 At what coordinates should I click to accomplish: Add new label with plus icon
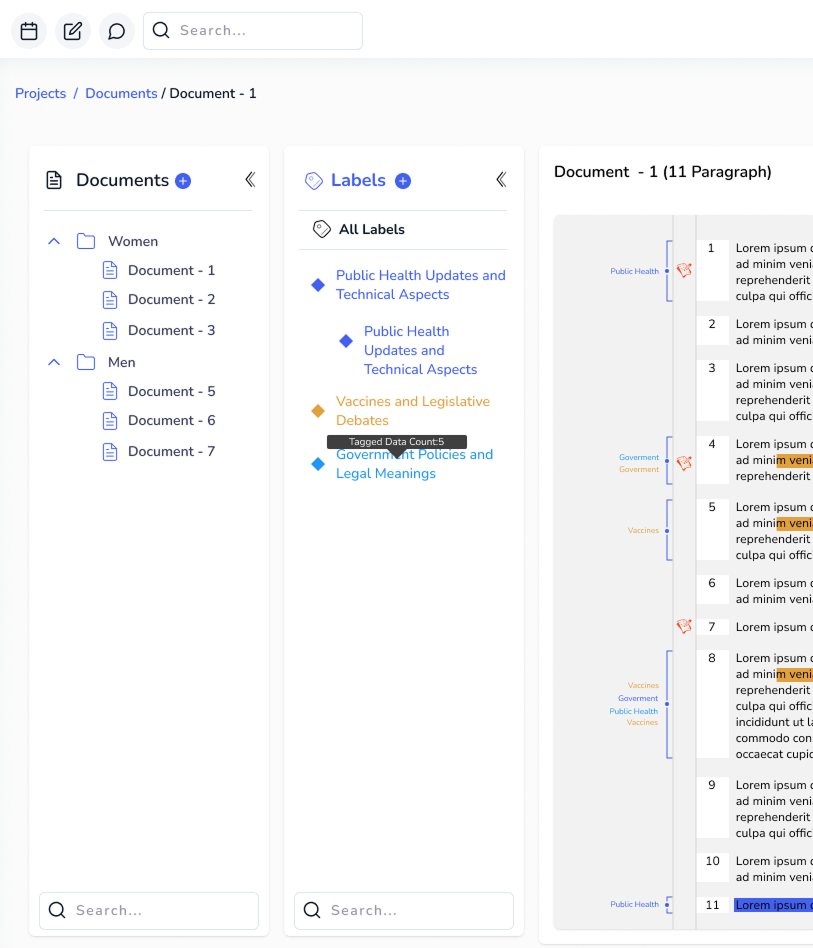403,181
